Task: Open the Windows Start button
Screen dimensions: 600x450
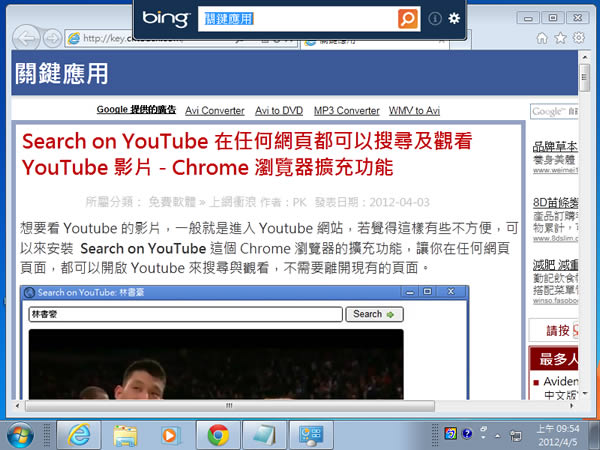Action: click(20, 435)
